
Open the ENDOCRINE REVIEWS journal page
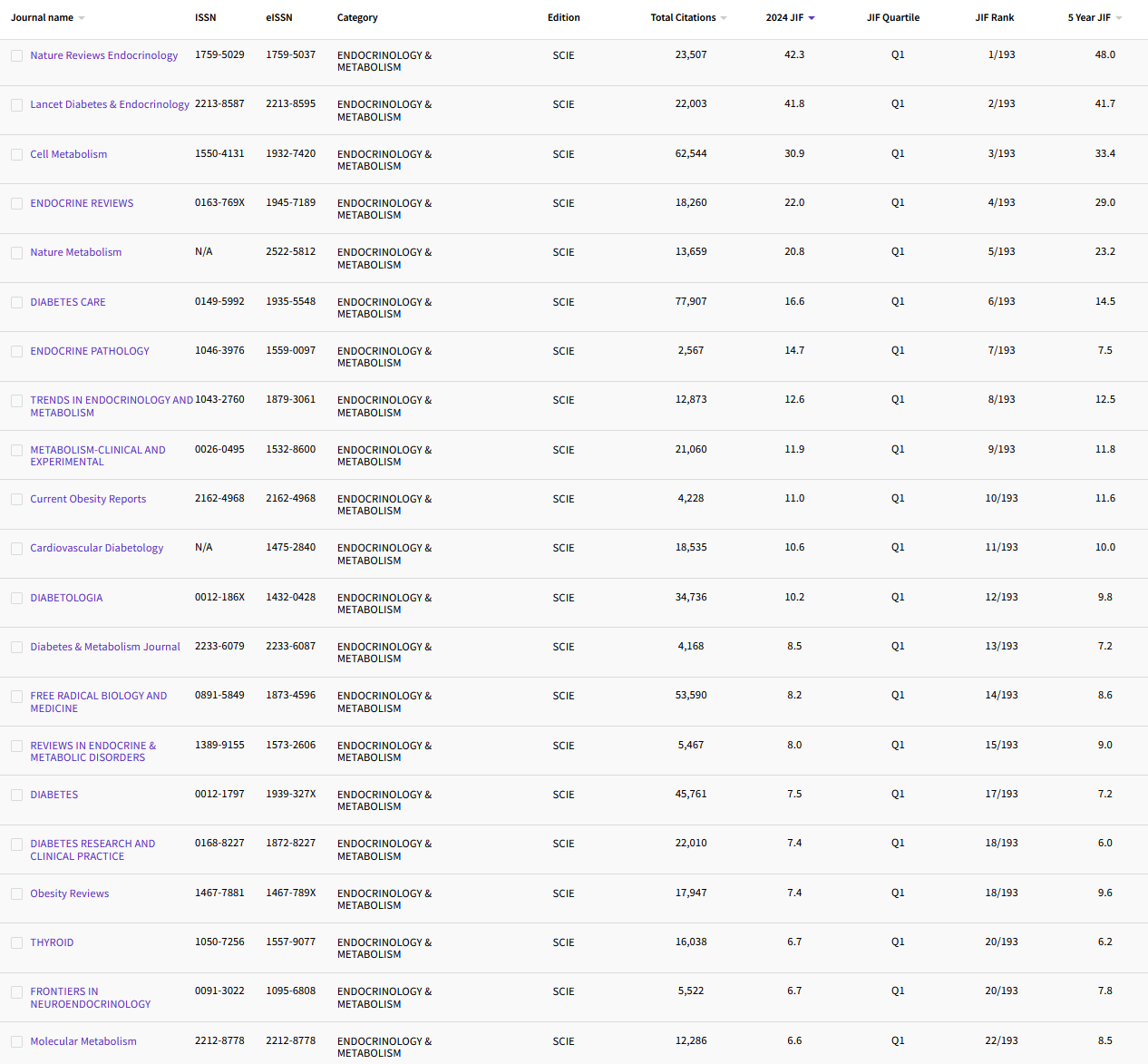tap(82, 203)
